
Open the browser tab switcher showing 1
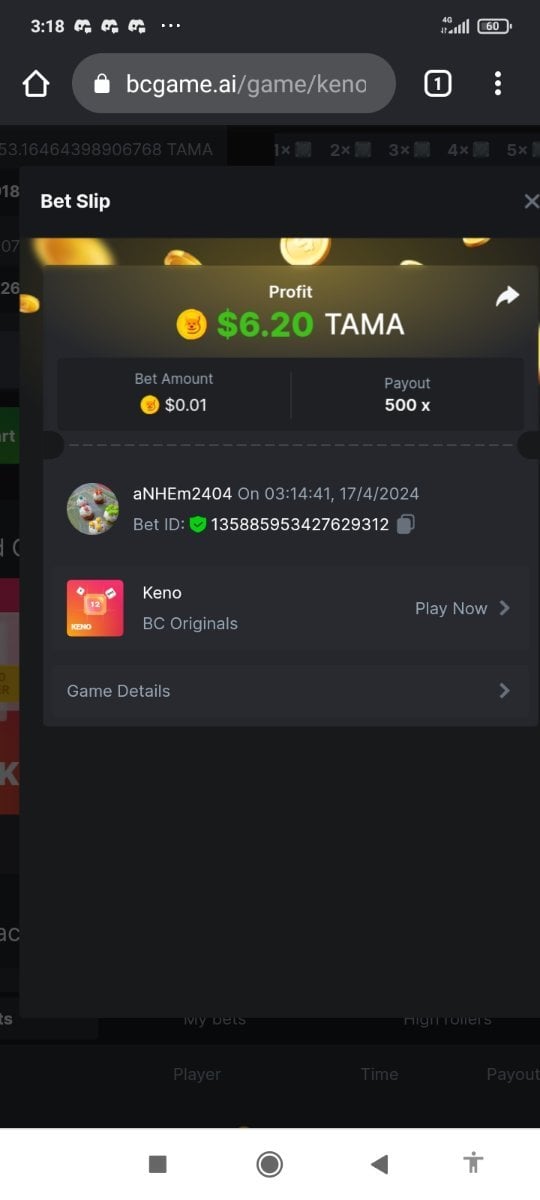click(x=438, y=84)
